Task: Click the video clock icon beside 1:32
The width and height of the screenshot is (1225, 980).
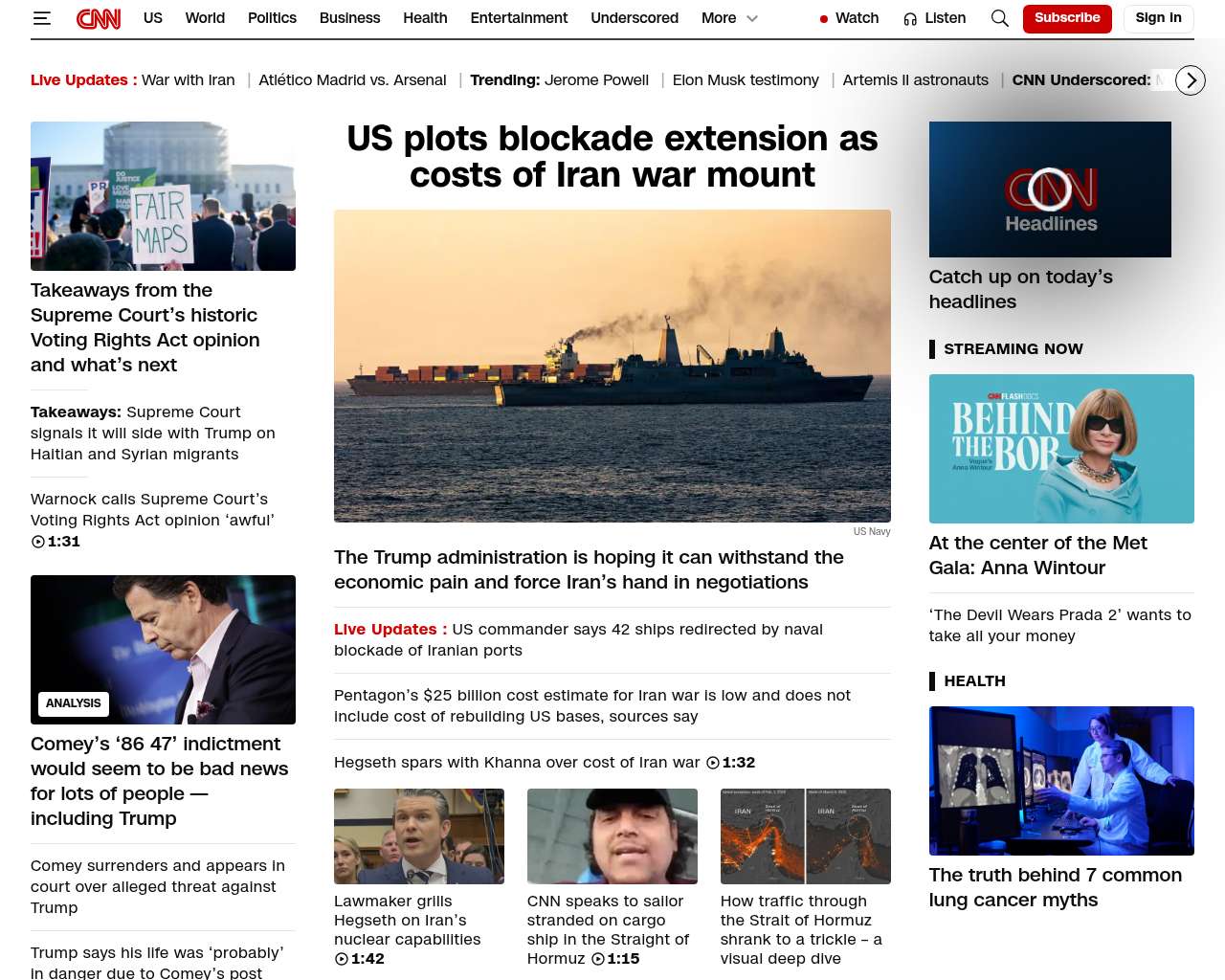Action: [x=713, y=763]
